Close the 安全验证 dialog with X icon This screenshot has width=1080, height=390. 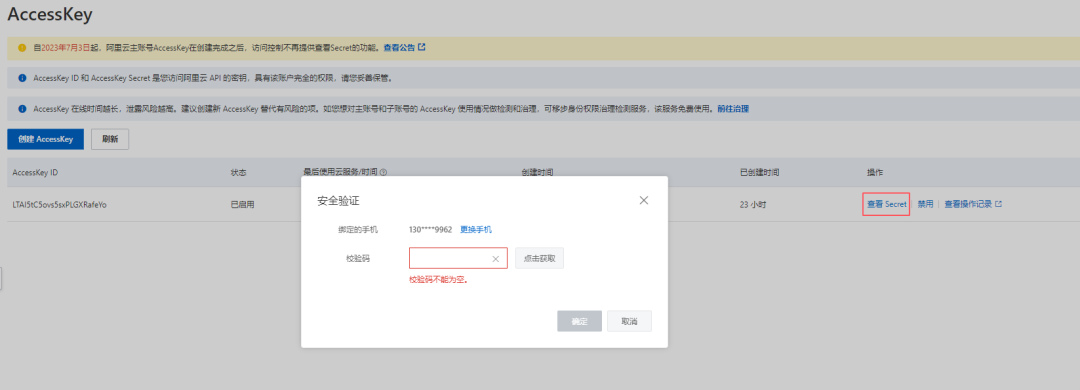tap(644, 200)
